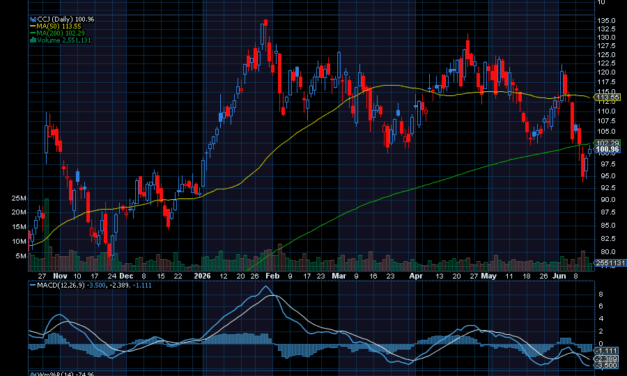Click the 135.0 price axis label
Viewport: 627px width, 376px height.
[x=606, y=20]
